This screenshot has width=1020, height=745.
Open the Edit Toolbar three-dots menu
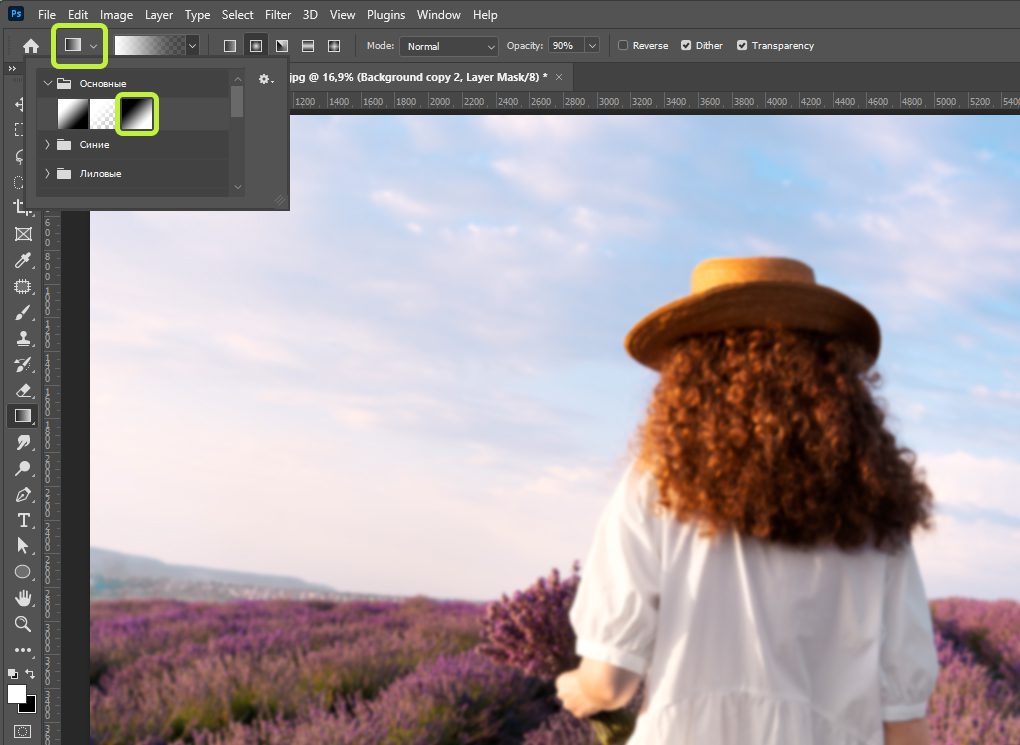coord(23,649)
